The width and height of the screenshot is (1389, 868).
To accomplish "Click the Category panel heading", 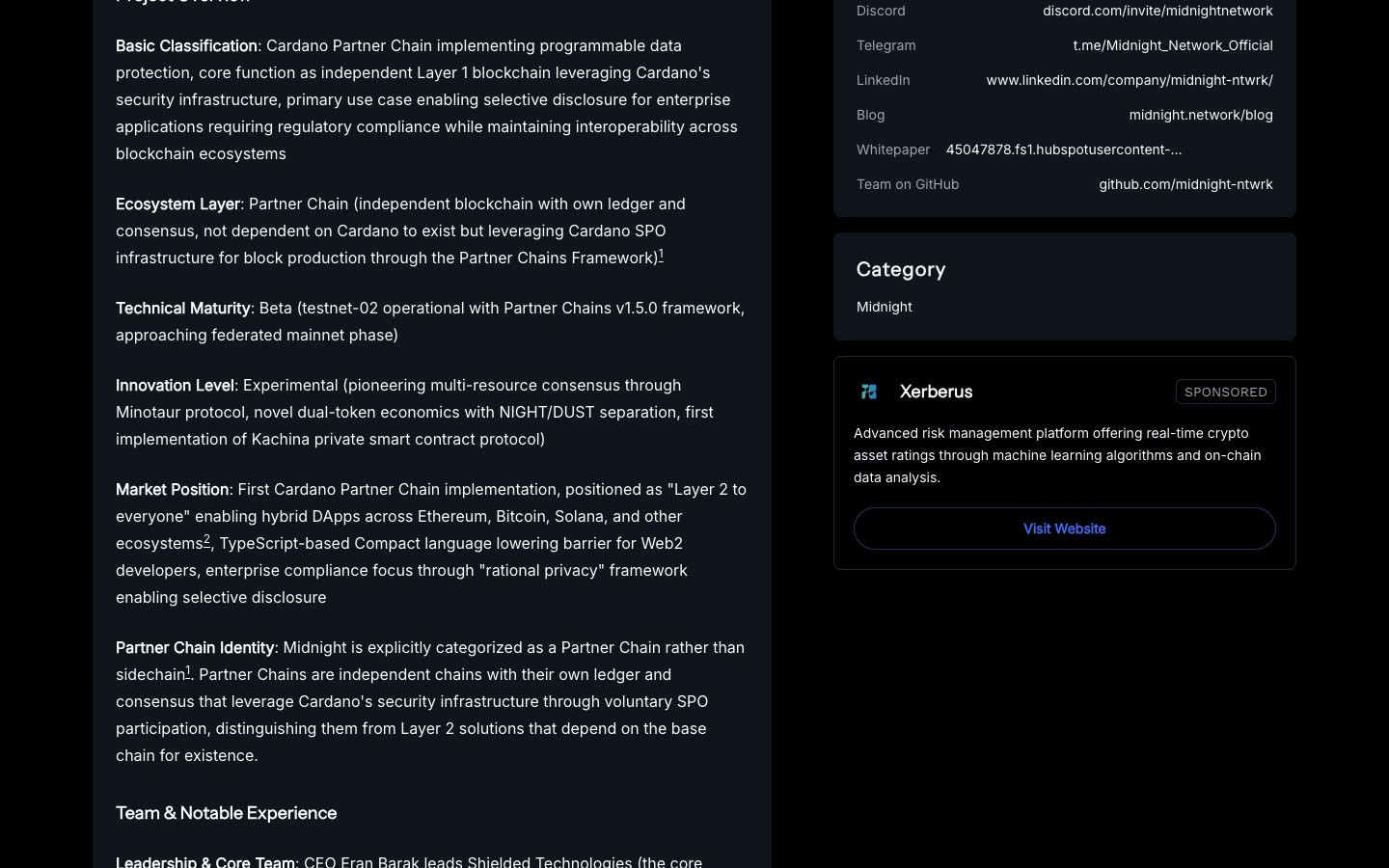I will 900,269.
